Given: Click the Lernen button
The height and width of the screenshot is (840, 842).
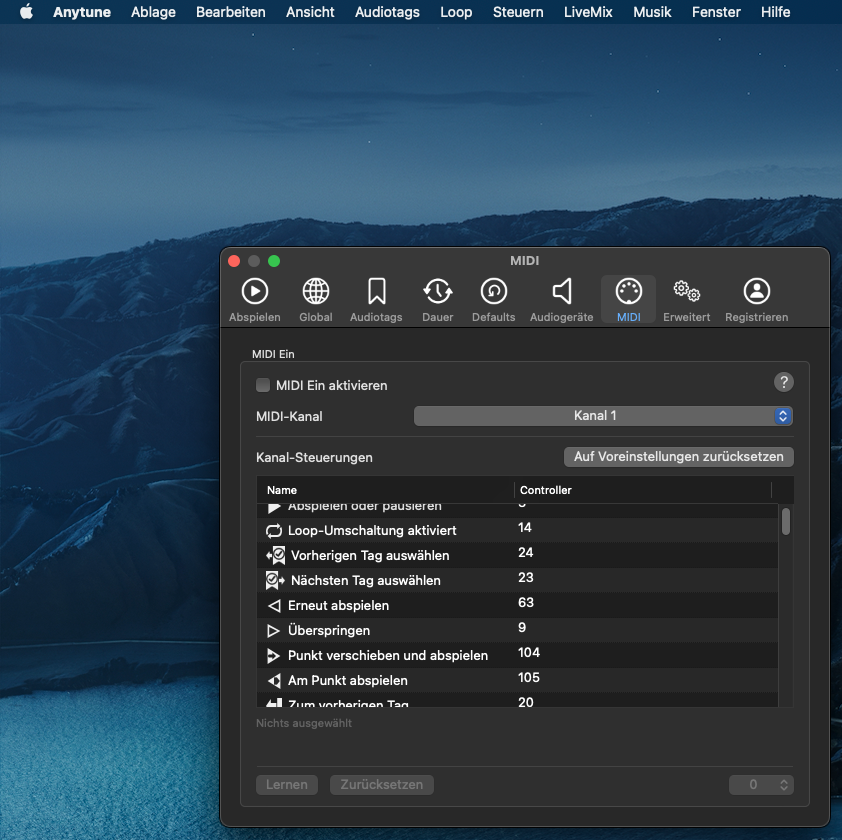Looking at the screenshot, I should pyautogui.click(x=287, y=785).
